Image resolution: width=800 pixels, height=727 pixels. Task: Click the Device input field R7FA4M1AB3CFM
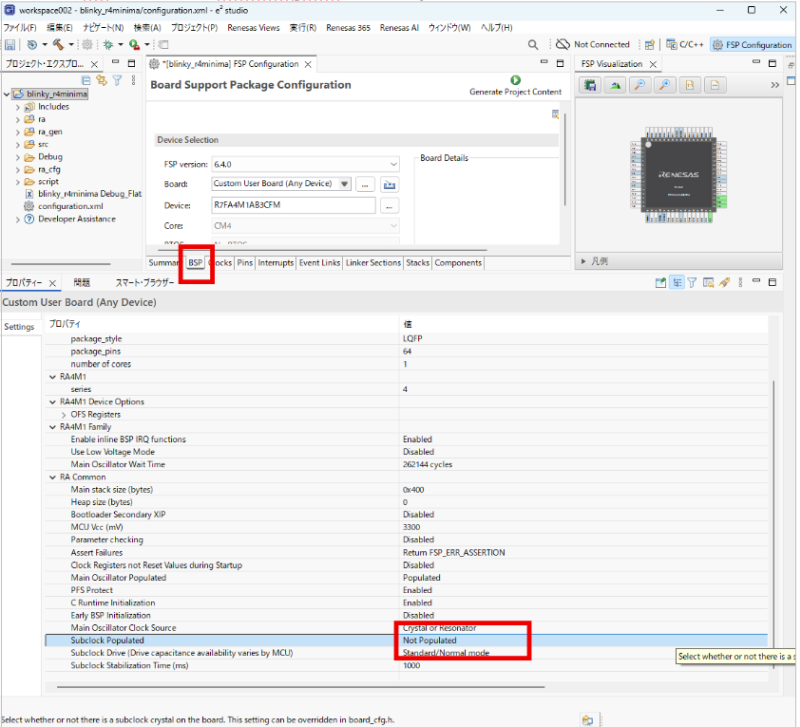pos(293,205)
